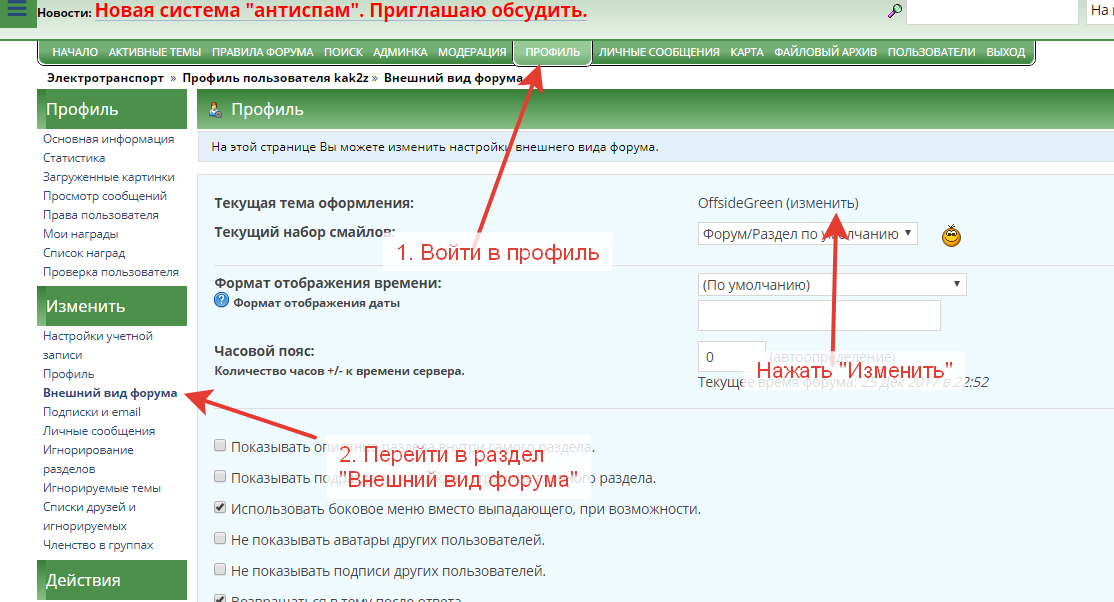
Task: Click the (изменить) theme link
Action: [822, 203]
